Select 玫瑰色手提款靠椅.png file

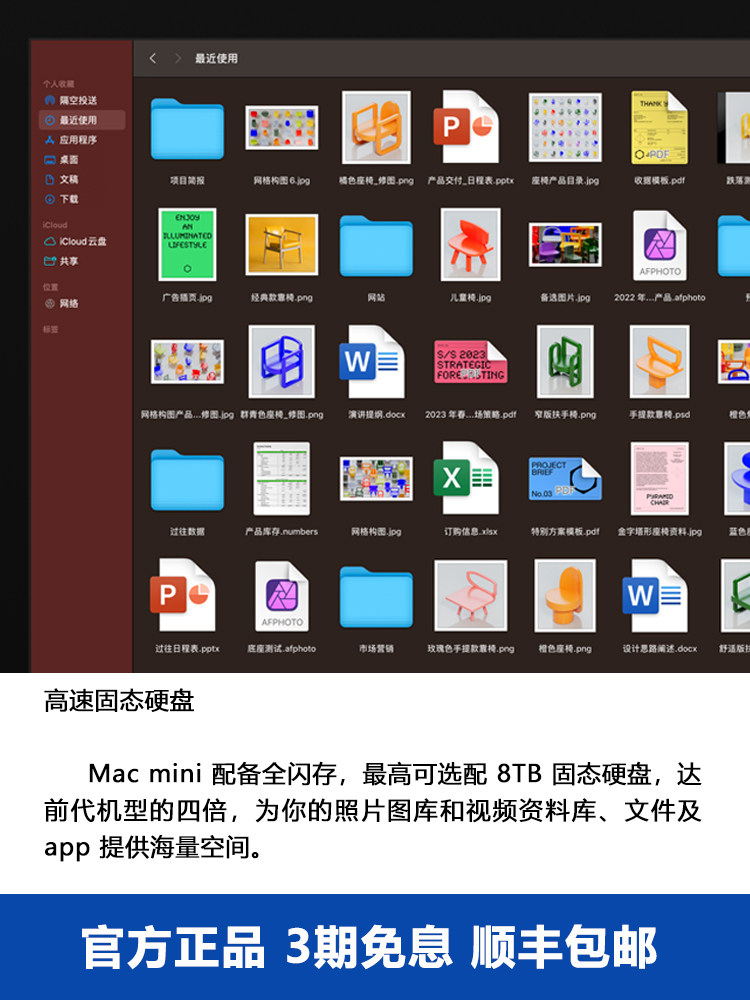471,595
